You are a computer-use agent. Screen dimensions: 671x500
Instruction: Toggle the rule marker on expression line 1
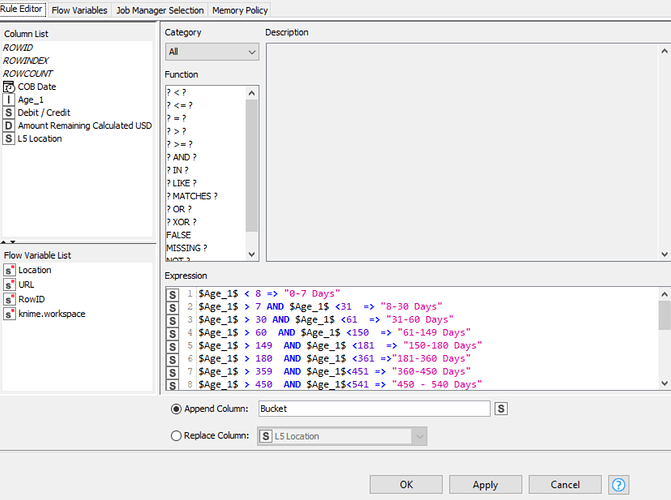pyautogui.click(x=173, y=294)
